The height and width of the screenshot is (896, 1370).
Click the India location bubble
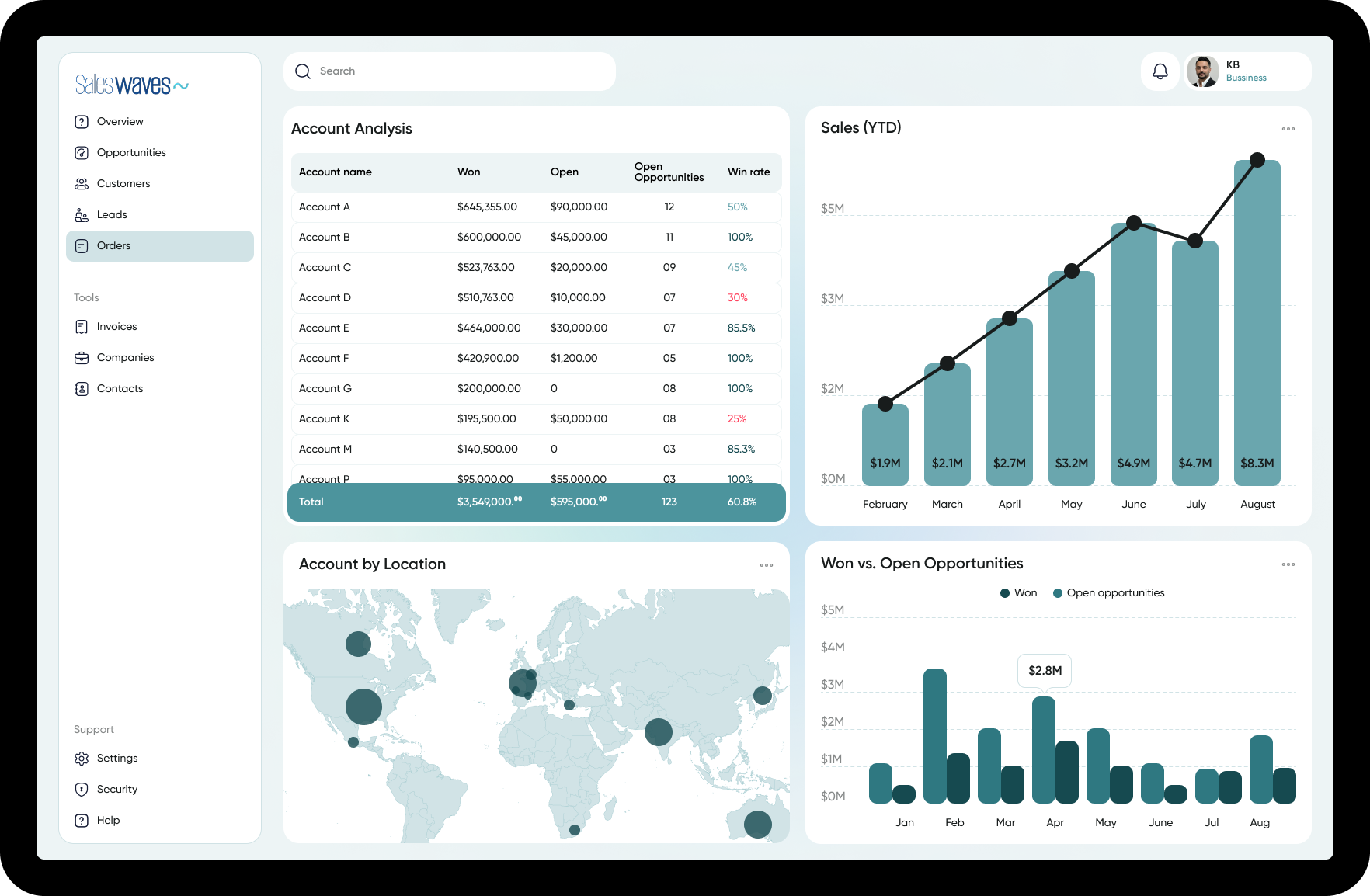(659, 731)
